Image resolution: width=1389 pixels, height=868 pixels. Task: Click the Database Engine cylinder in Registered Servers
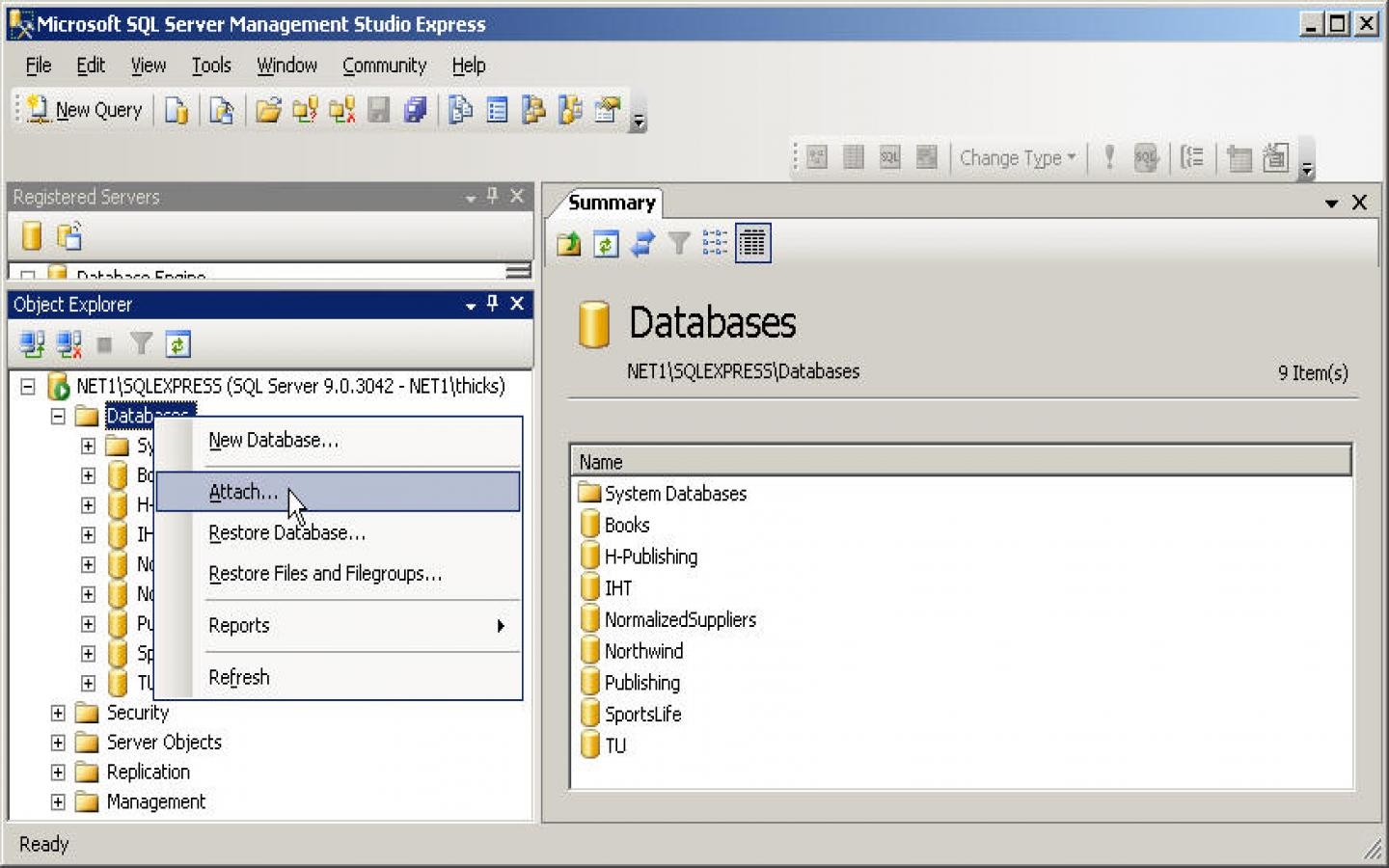(x=32, y=235)
